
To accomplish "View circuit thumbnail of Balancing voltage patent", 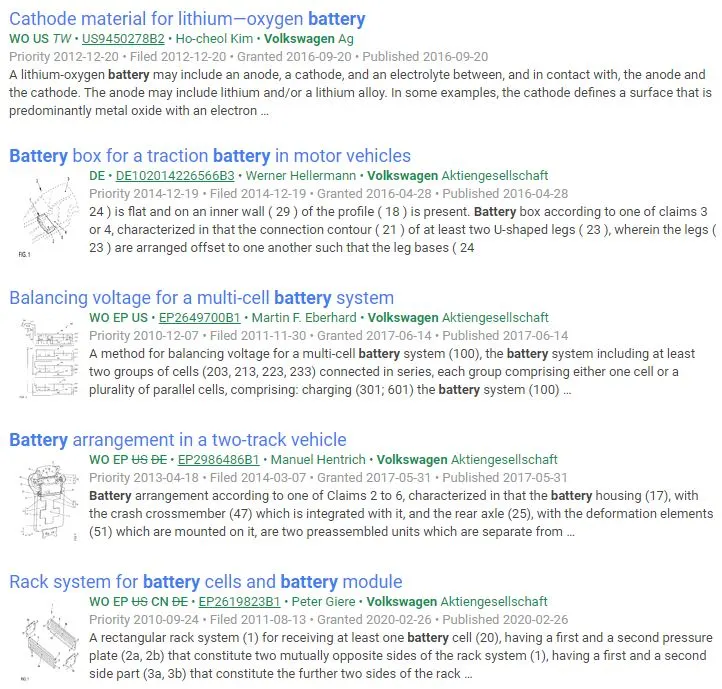I will coord(48,359).
